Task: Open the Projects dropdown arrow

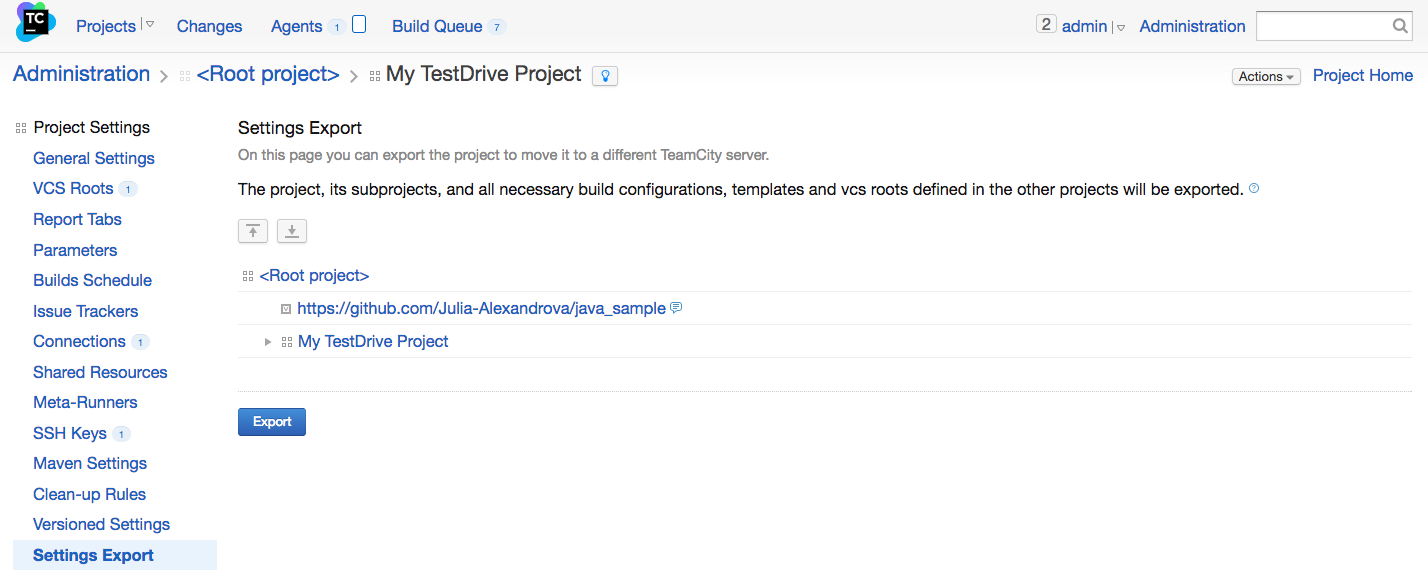Action: pyautogui.click(x=149, y=25)
